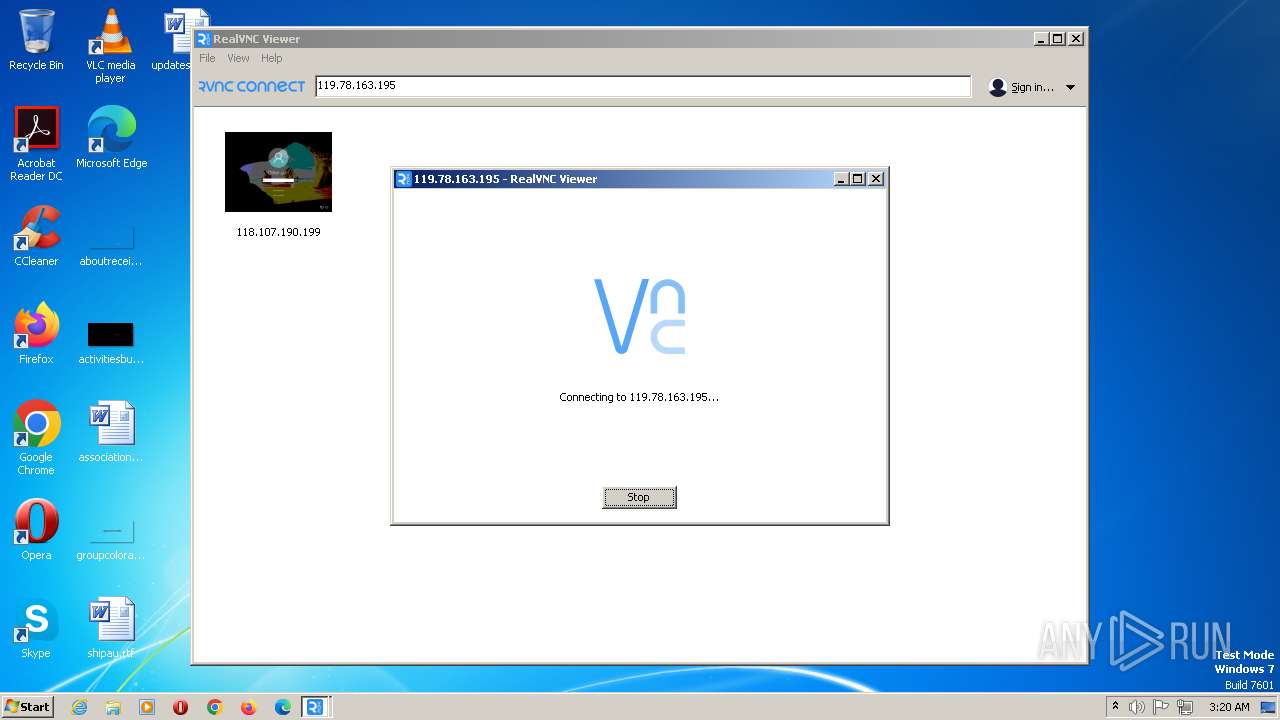Click the 118.107.190.199 label
The width and height of the screenshot is (1280, 720).
(278, 232)
